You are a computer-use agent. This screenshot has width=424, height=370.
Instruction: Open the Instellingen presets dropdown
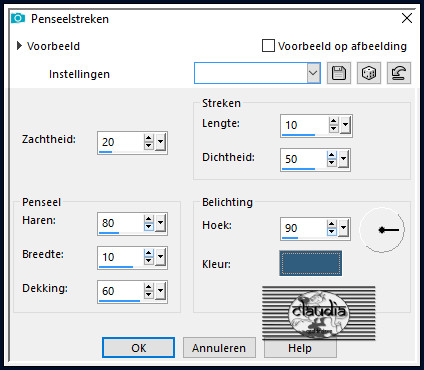[x=313, y=73]
